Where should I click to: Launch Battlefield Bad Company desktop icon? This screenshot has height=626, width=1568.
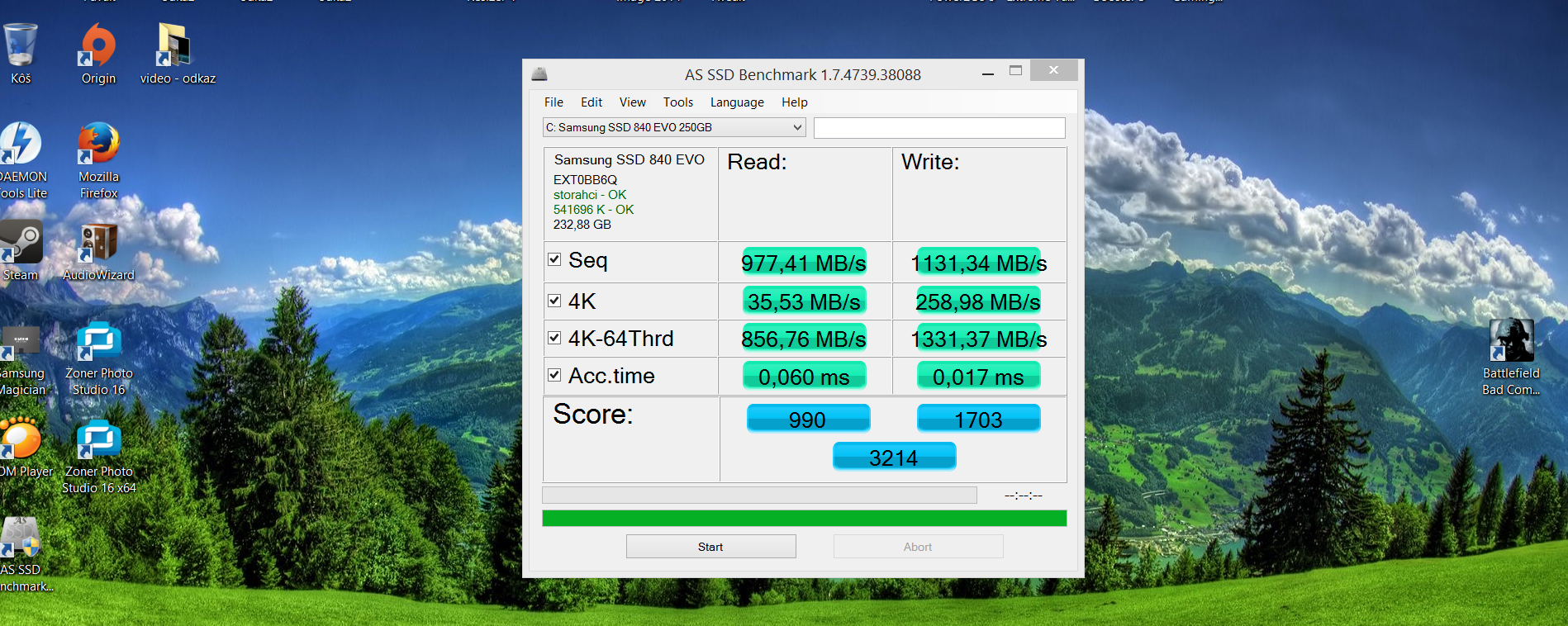click(x=1511, y=357)
